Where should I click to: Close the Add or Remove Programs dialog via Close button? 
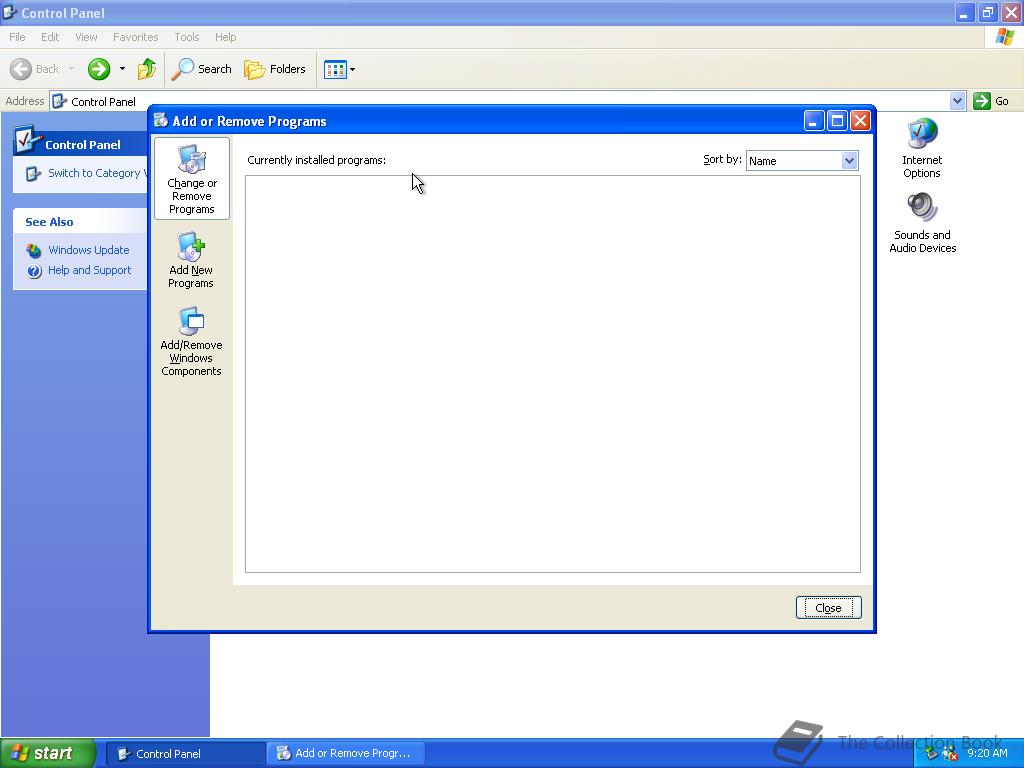[x=828, y=608]
